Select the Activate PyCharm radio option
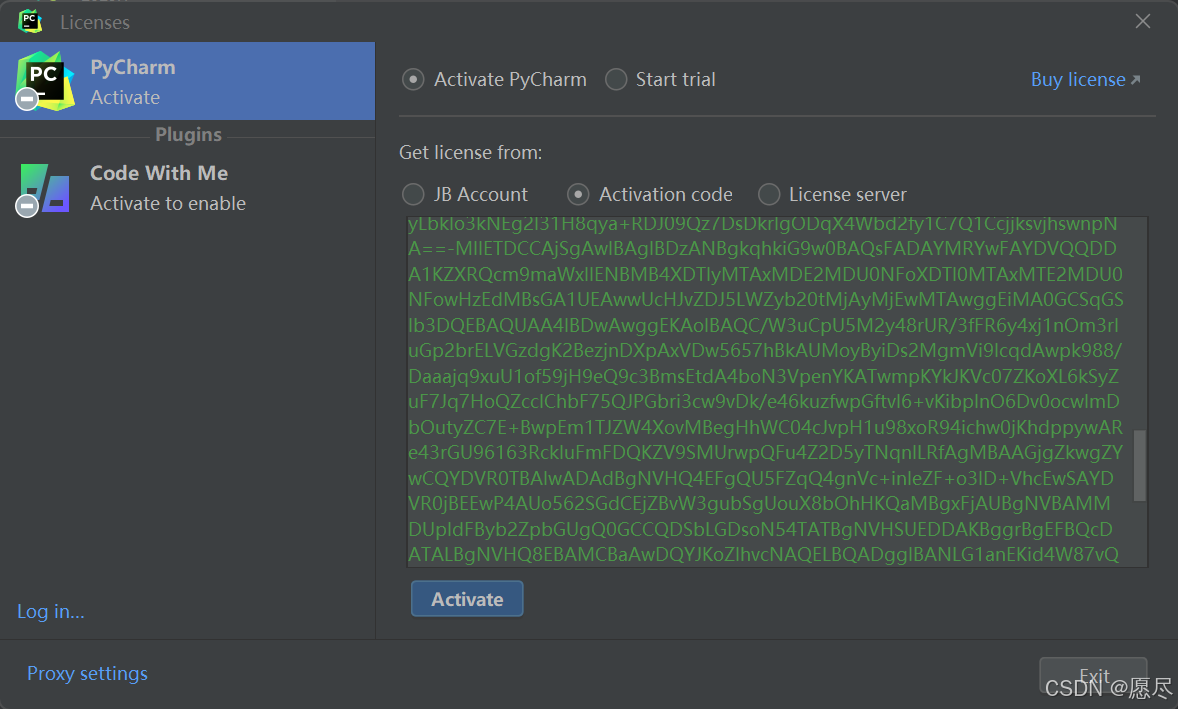Viewport: 1178px width, 709px height. pos(413,80)
